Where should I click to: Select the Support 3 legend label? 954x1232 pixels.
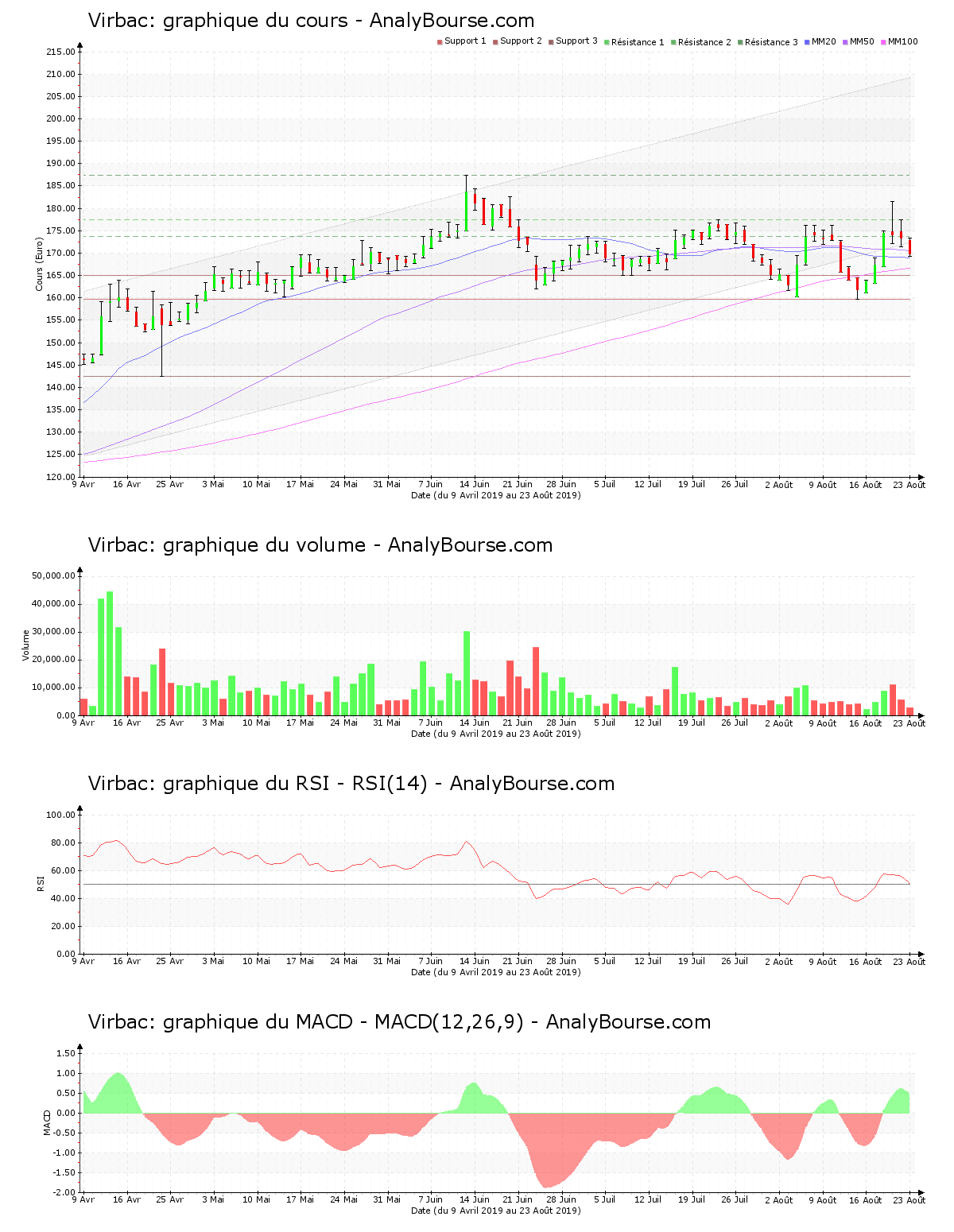point(576,41)
